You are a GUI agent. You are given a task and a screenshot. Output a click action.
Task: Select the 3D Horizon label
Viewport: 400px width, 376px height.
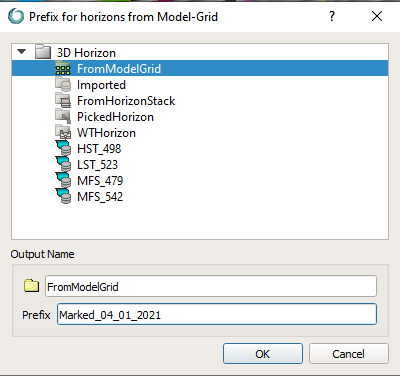[86, 53]
